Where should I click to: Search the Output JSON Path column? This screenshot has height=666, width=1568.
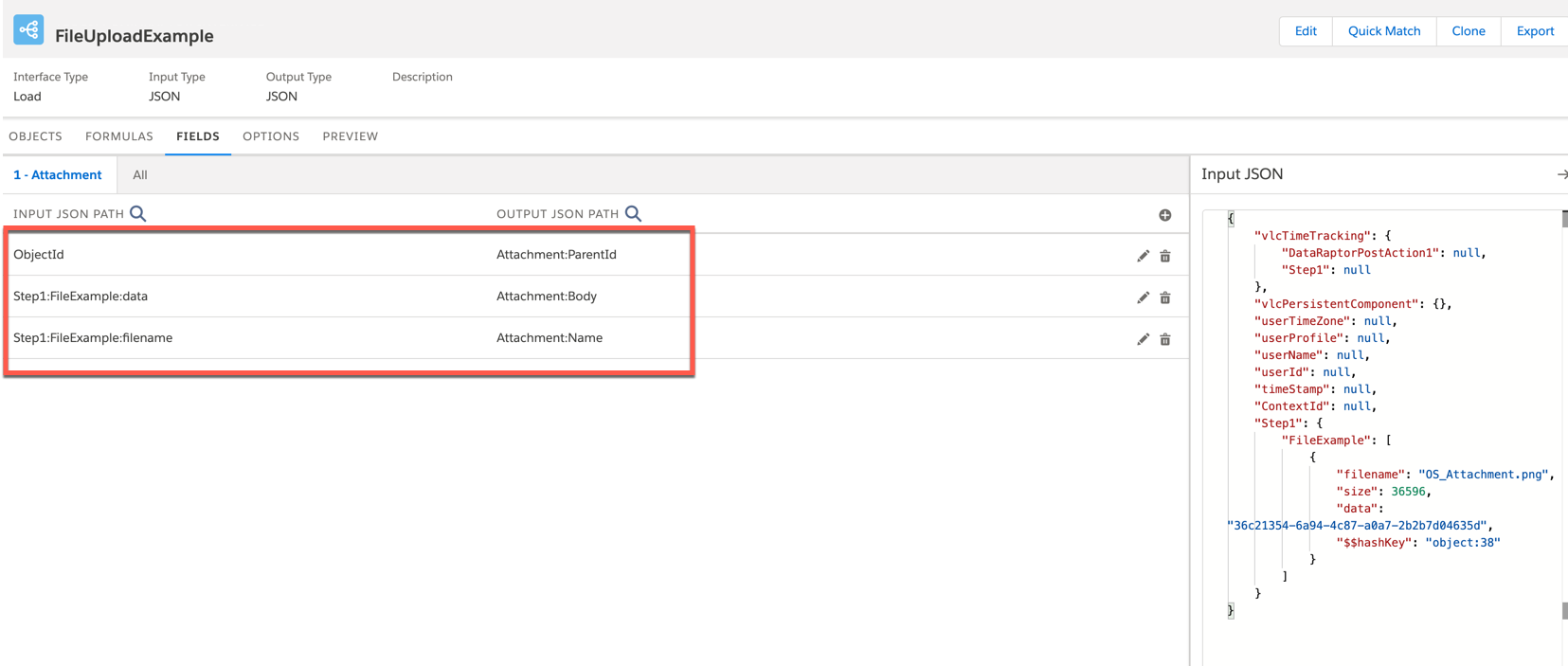tap(633, 214)
